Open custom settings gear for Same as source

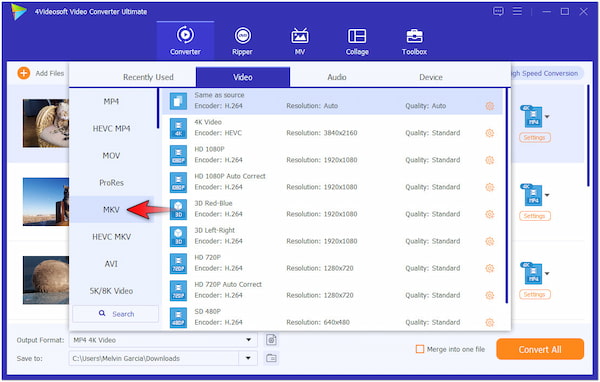pos(489,106)
